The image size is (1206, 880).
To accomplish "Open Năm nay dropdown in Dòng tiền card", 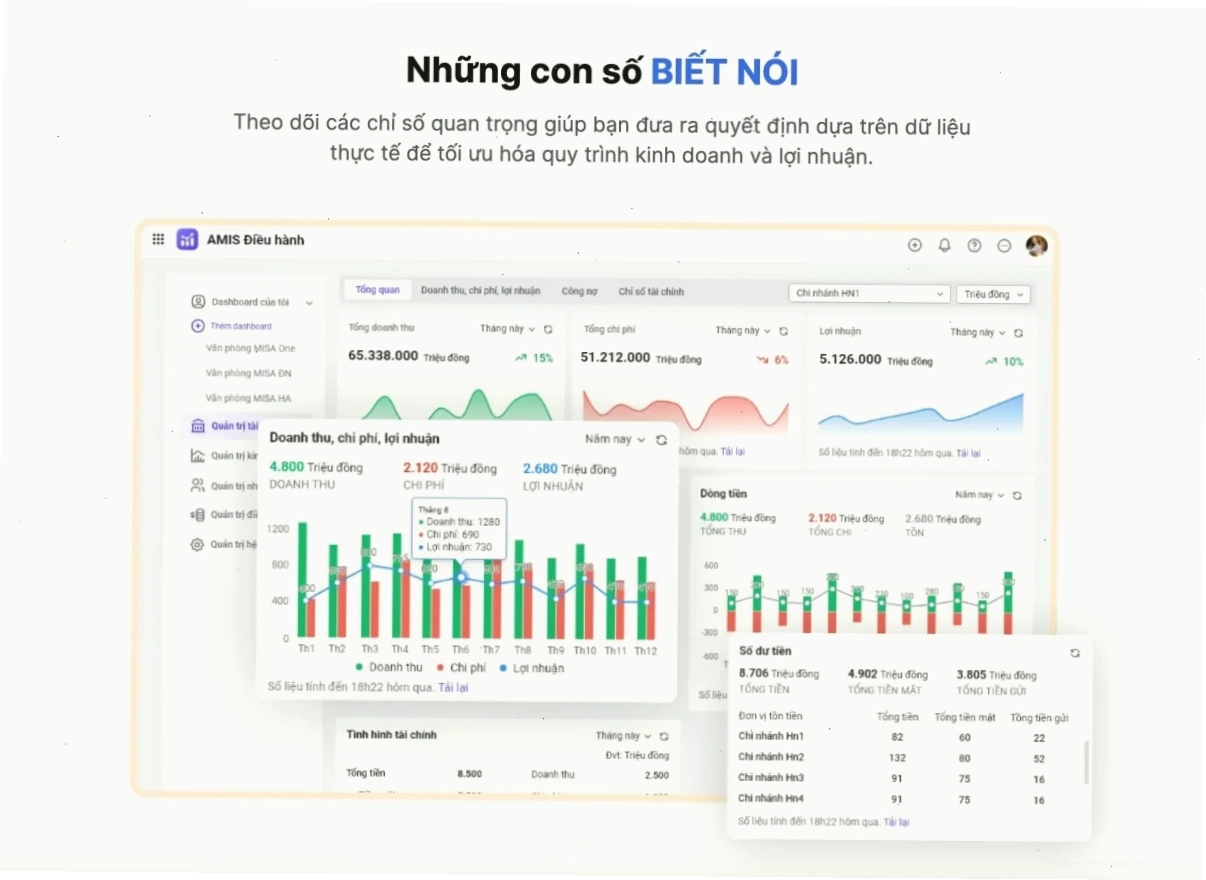I will pos(980,495).
